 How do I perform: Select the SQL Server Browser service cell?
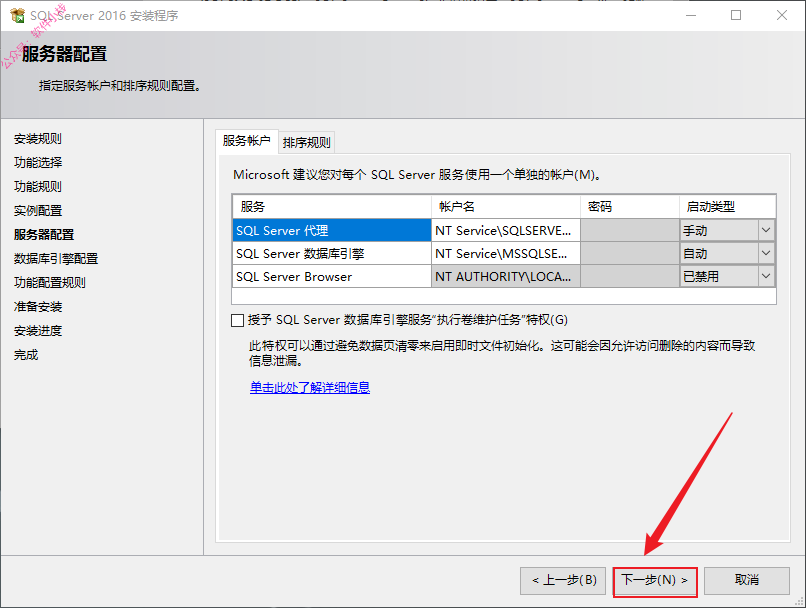point(332,277)
